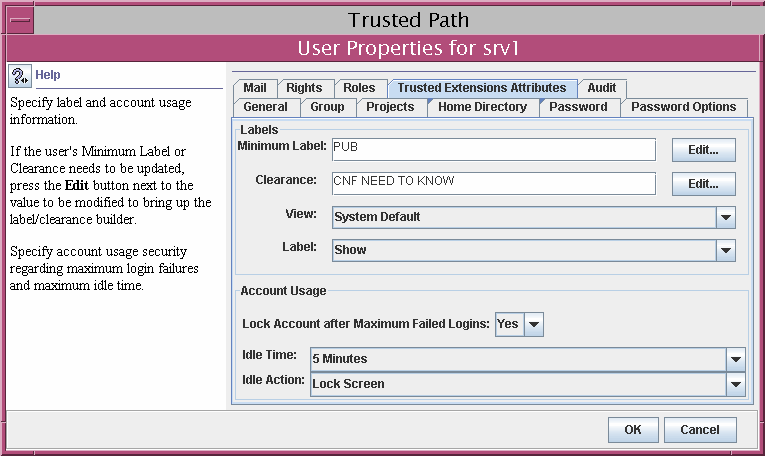This screenshot has height=456, width=765.
Task: Click Edit button next to Clearance
Action: coord(703,184)
